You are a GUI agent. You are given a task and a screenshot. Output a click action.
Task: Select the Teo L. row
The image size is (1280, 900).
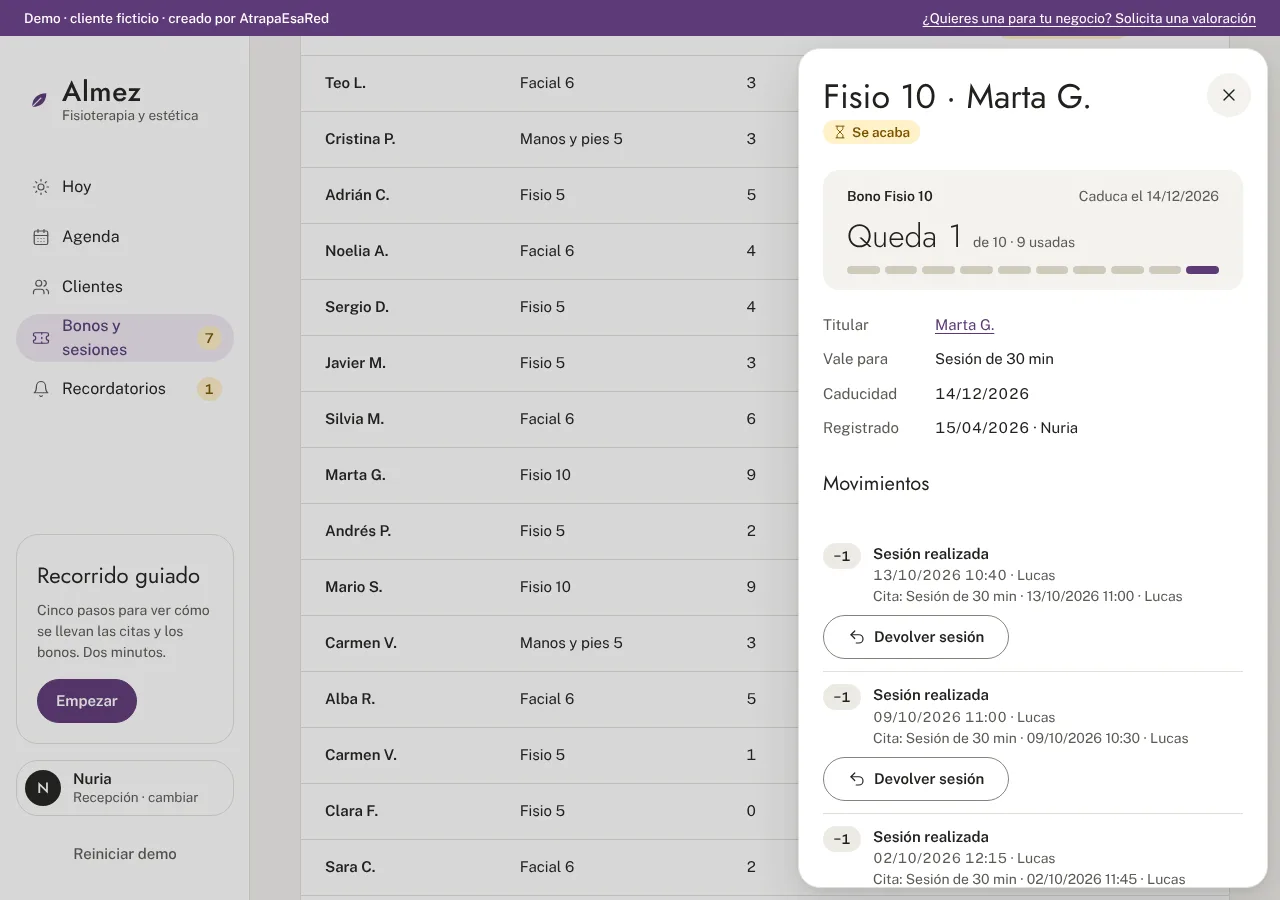(x=550, y=83)
